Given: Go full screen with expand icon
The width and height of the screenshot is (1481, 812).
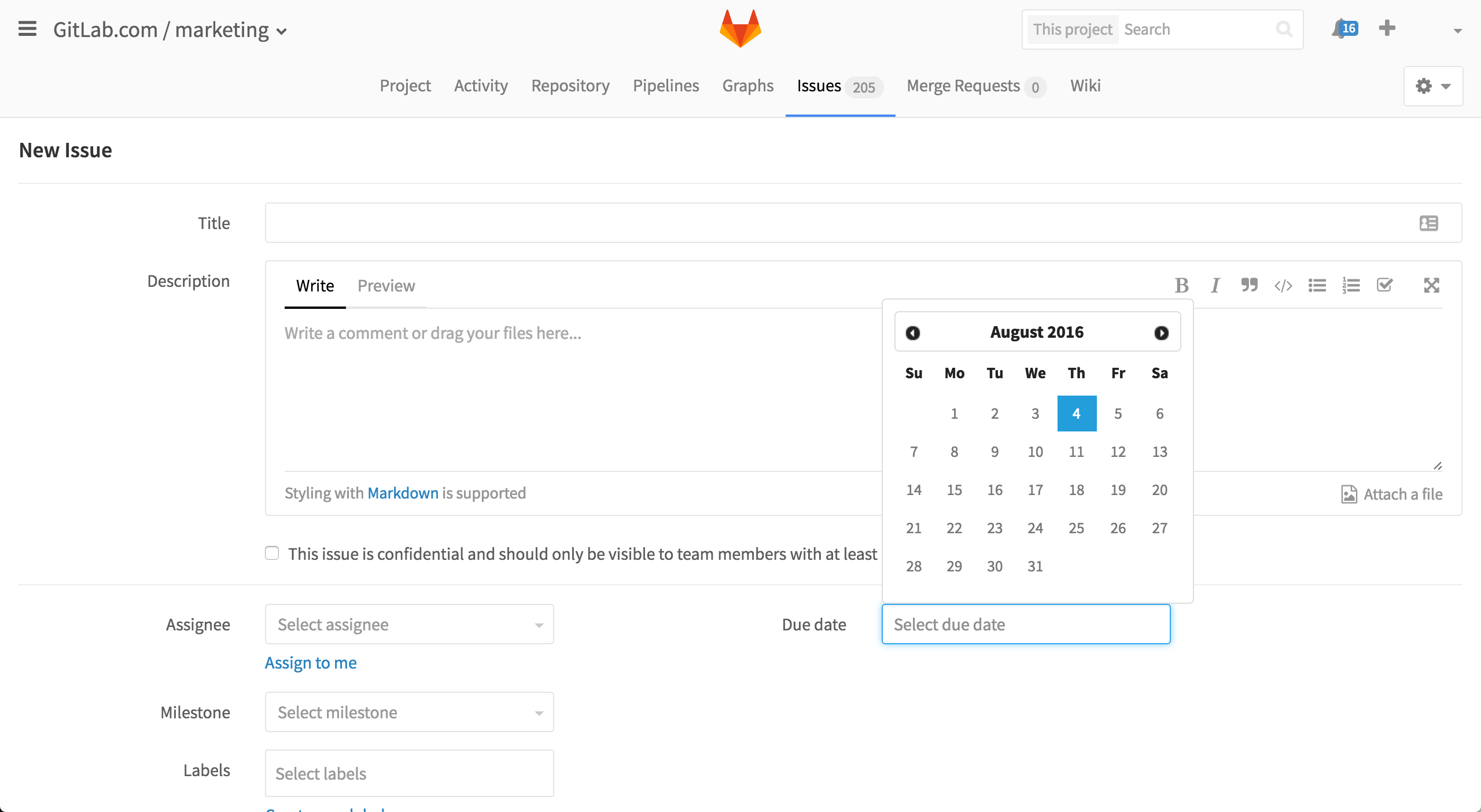Looking at the screenshot, I should (1431, 285).
